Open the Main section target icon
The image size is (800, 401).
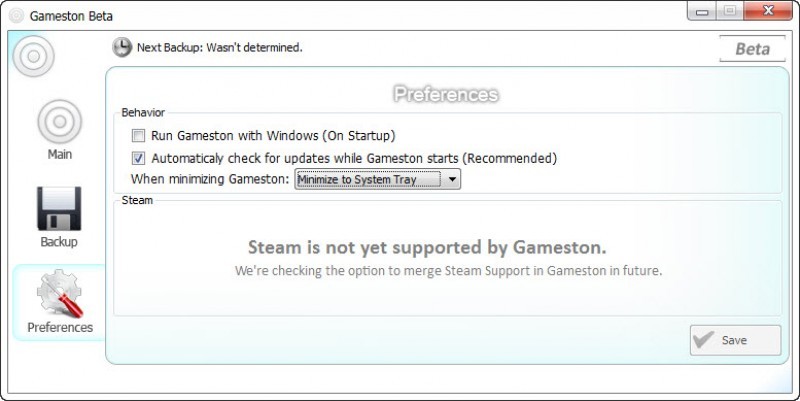[59, 121]
